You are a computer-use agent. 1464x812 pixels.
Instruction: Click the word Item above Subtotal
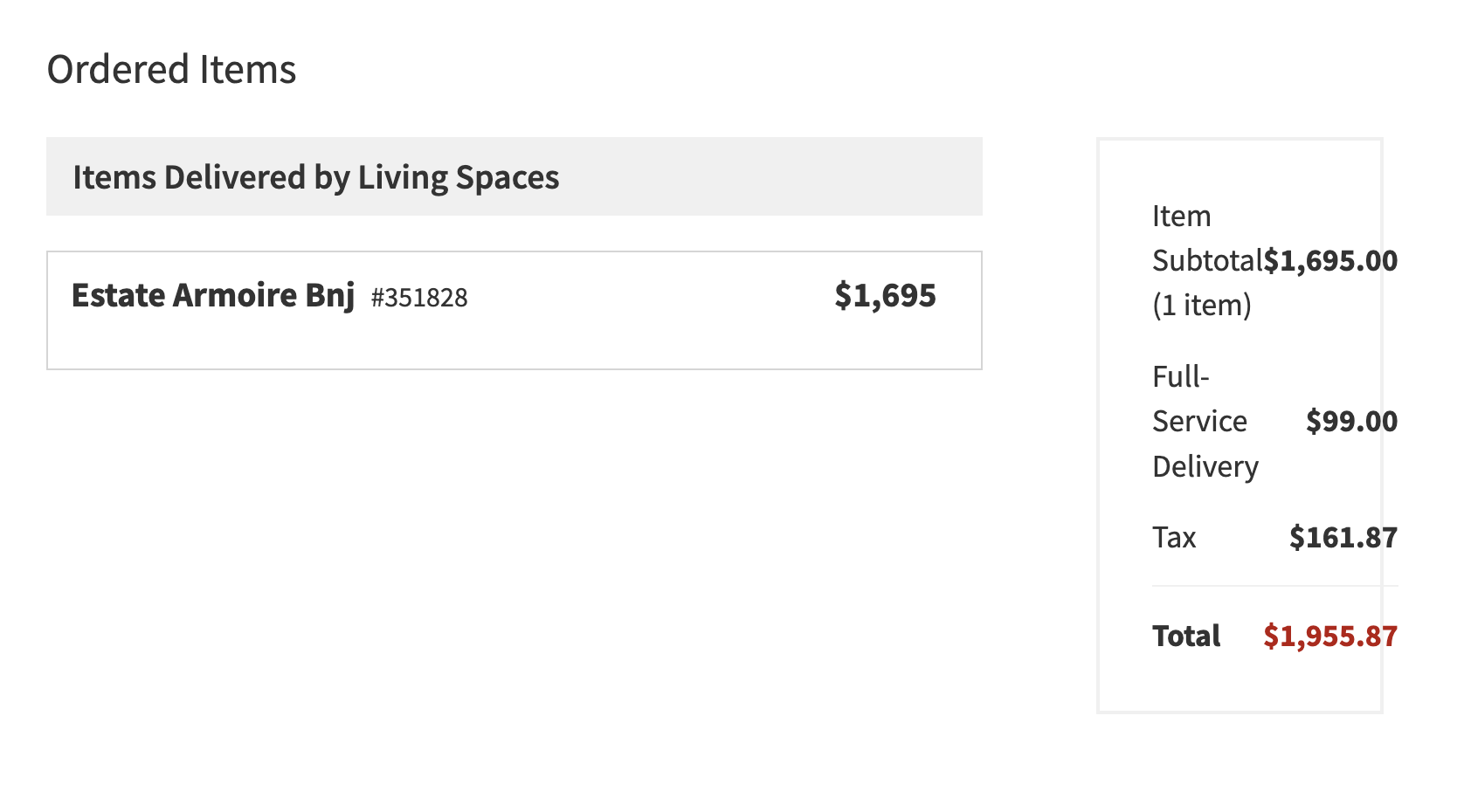point(1181,217)
